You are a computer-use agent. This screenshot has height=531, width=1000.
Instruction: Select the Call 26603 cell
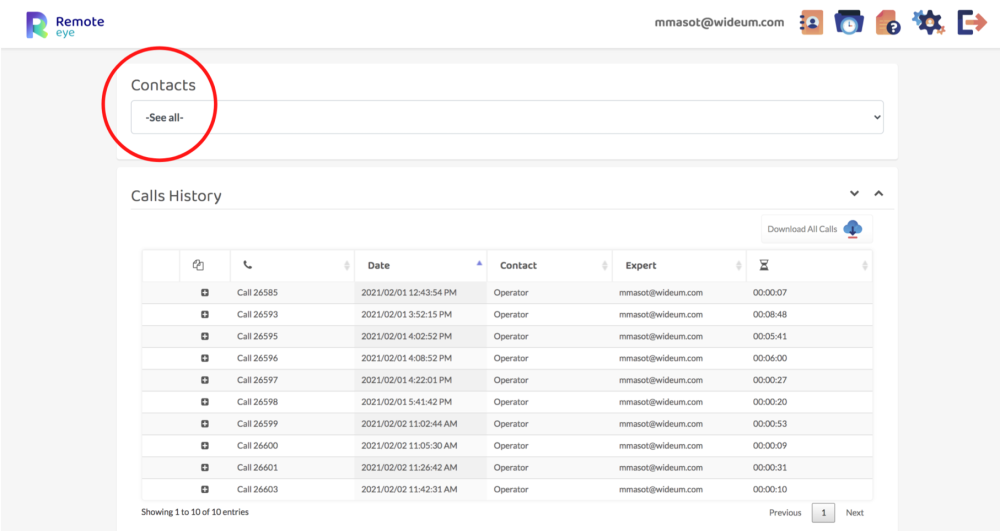pos(258,489)
